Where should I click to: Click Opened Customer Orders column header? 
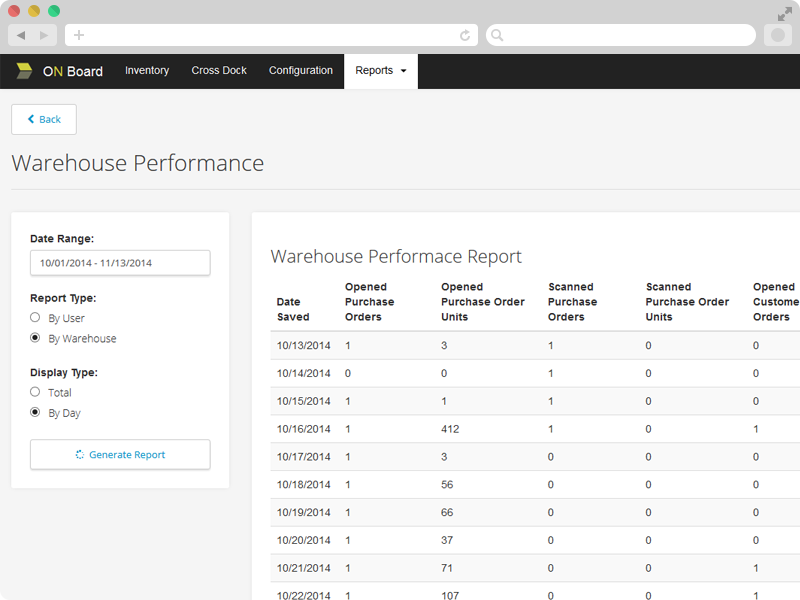[x=776, y=302]
